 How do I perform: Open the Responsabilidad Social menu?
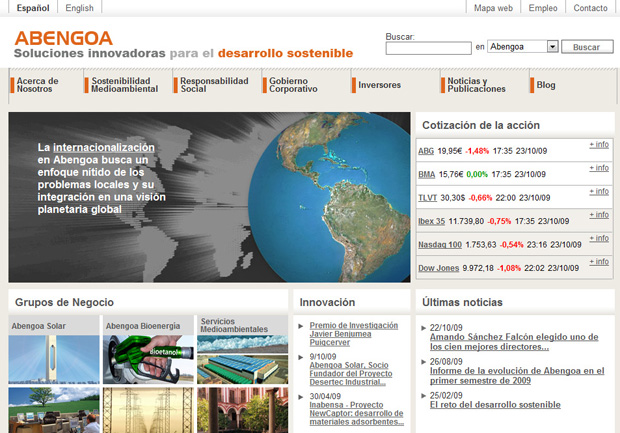(214, 85)
